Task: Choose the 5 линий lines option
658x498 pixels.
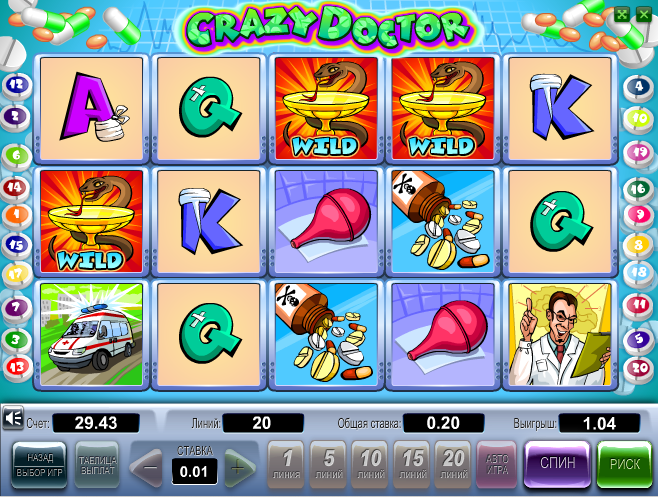Action: coord(328,465)
